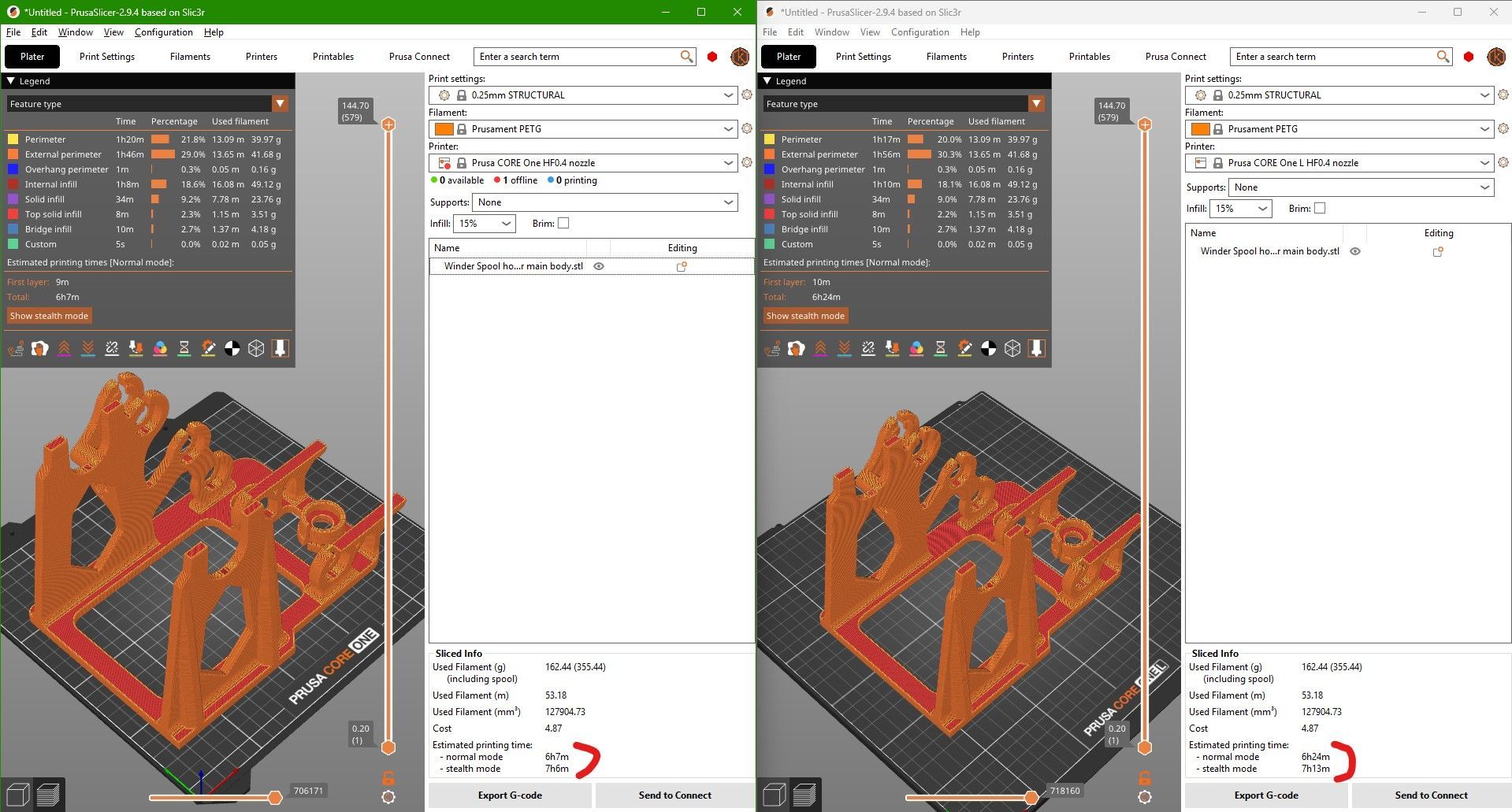Toggle Deretractions display in left window
This screenshot has width=1512, height=812.
[x=88, y=348]
